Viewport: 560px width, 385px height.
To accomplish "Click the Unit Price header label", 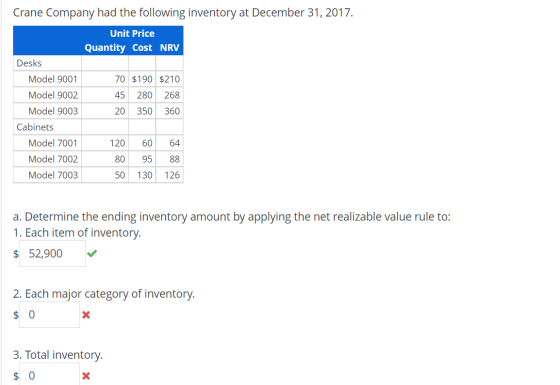I will pos(132,33).
